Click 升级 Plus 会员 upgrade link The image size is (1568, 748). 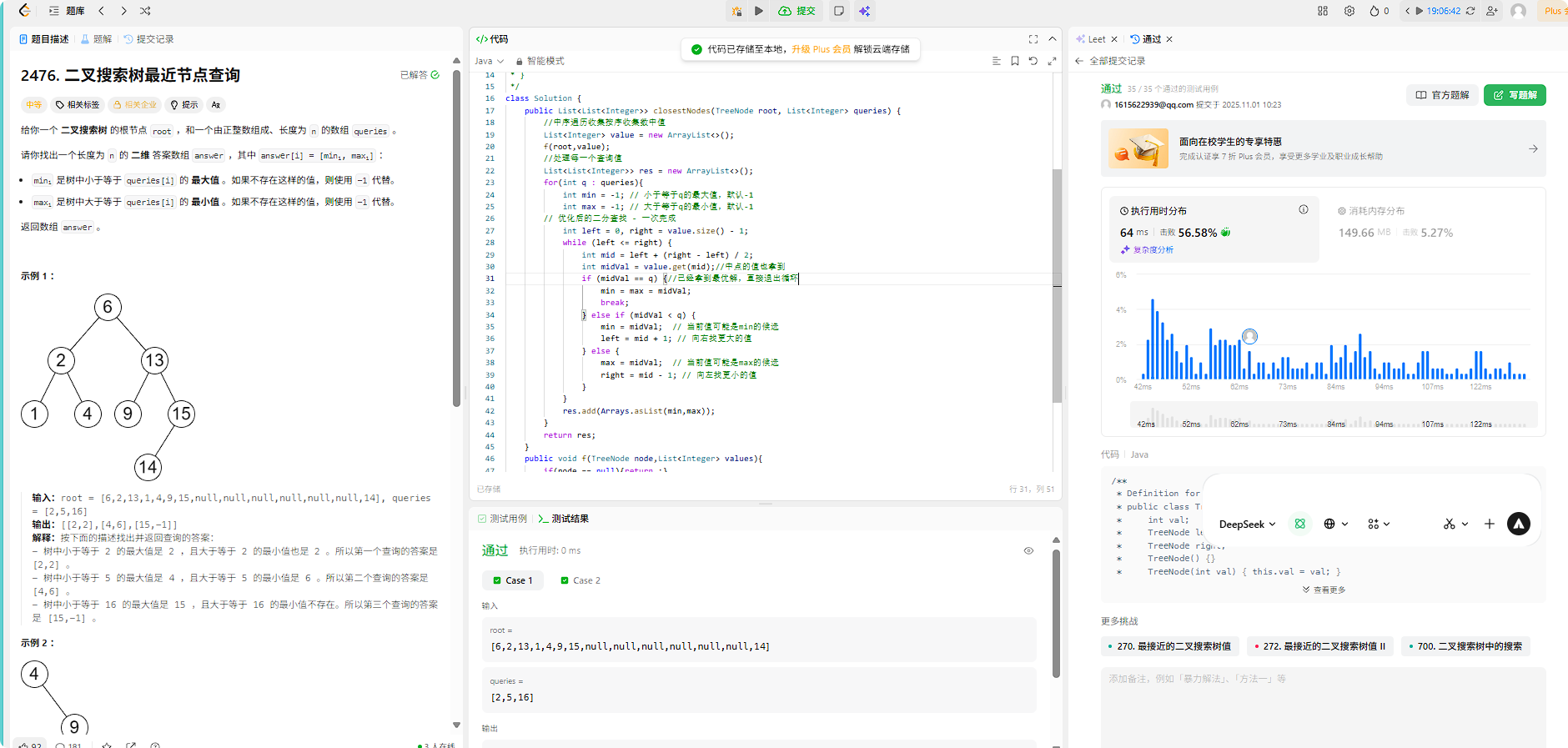pyautogui.click(x=821, y=49)
